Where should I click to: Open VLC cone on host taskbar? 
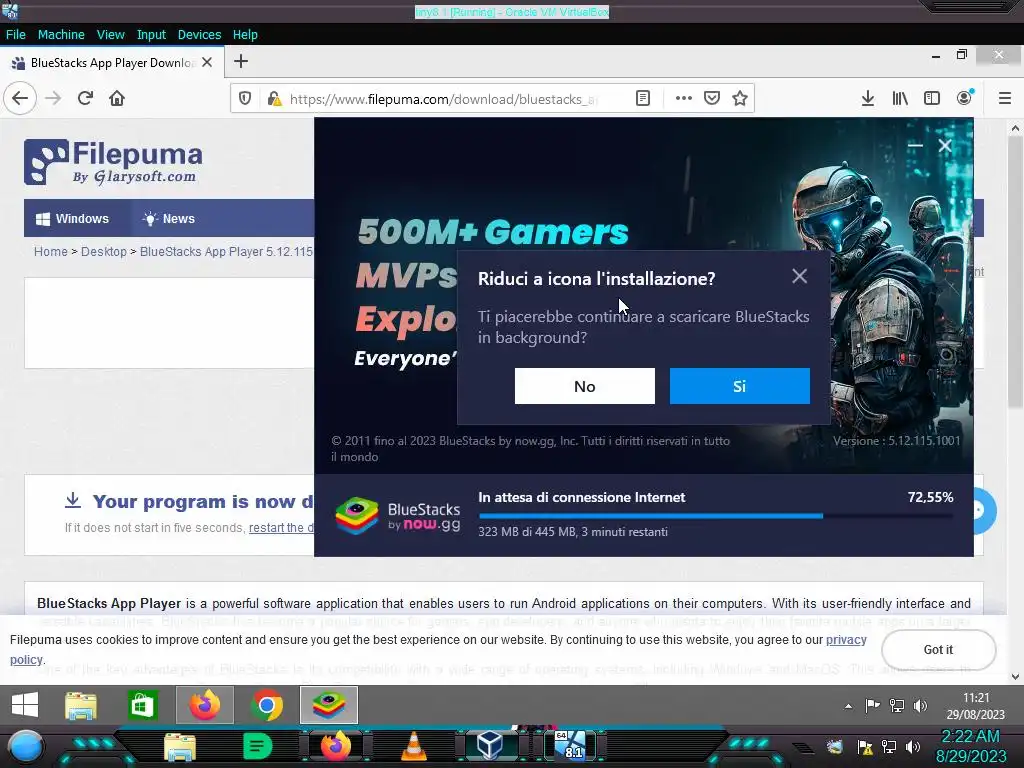[x=413, y=746]
